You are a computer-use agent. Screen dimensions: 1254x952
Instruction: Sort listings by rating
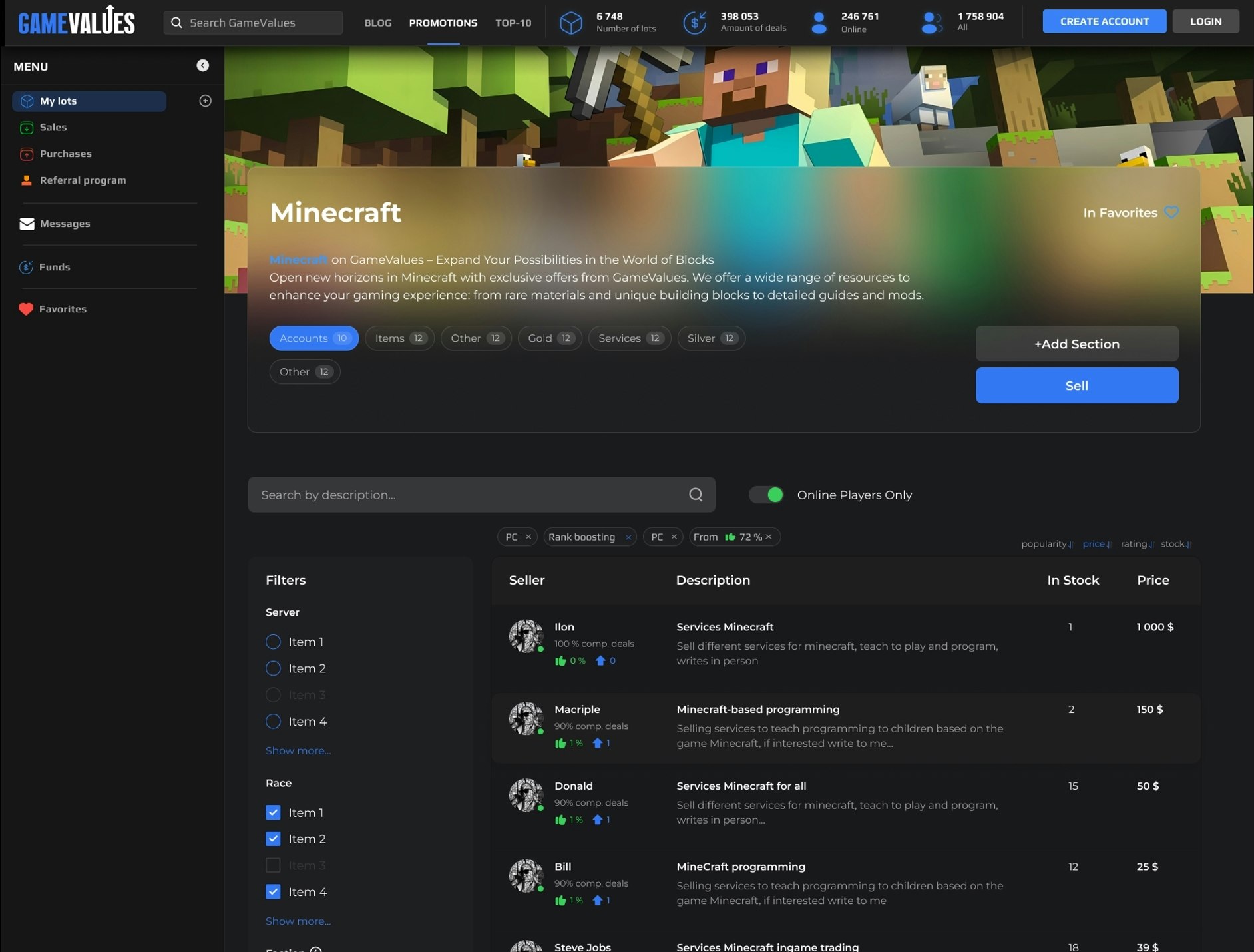[1137, 544]
